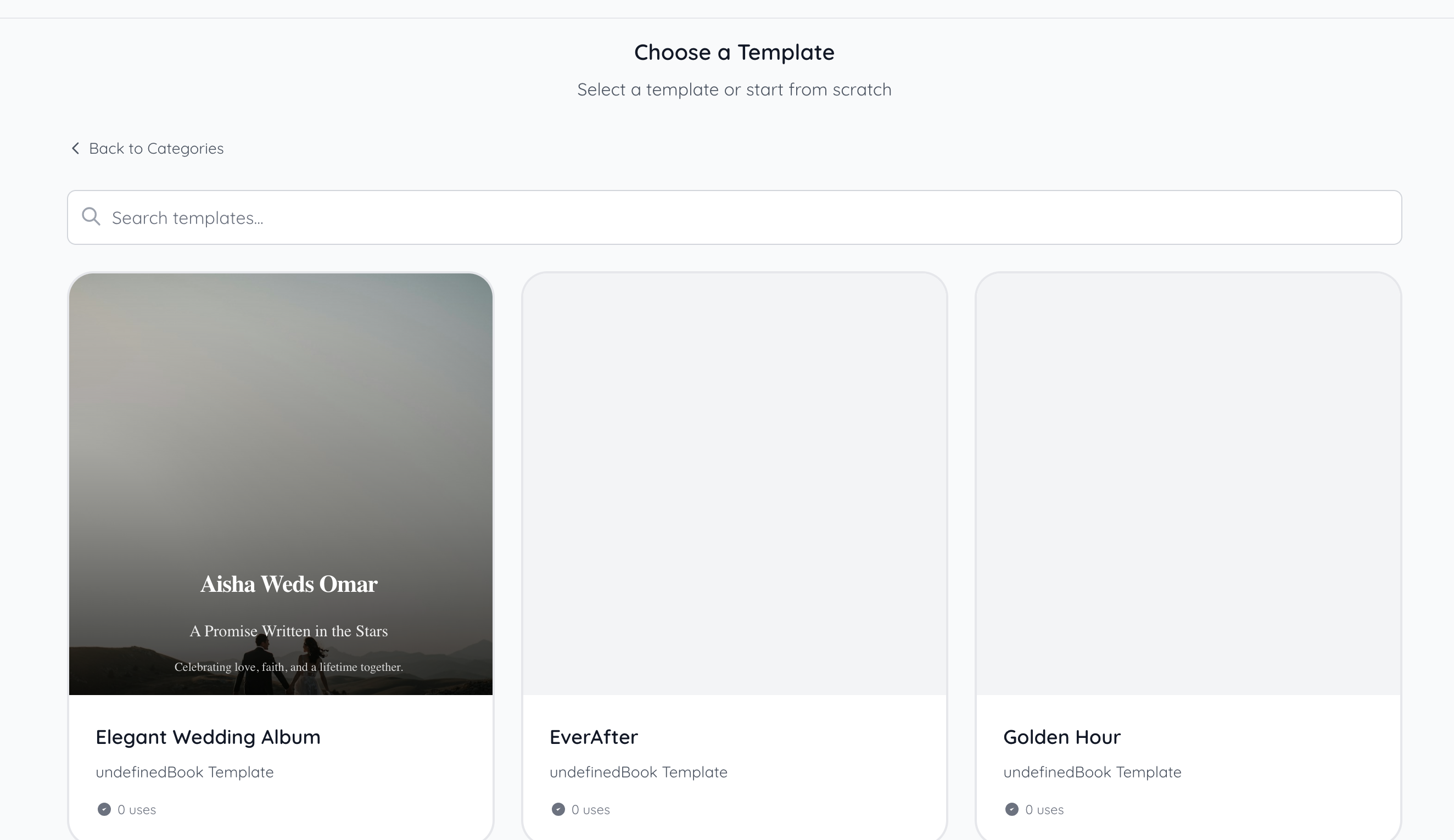The image size is (1454, 840).
Task: Click the Golden Hour template title
Action: (1061, 737)
